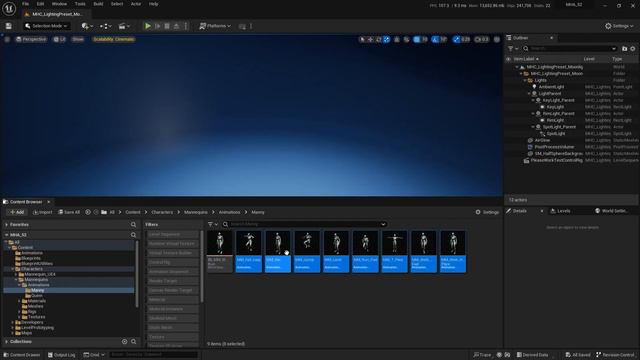
Task: Open the cinematics clapperboard dropdown
Action: (x=124, y=26)
